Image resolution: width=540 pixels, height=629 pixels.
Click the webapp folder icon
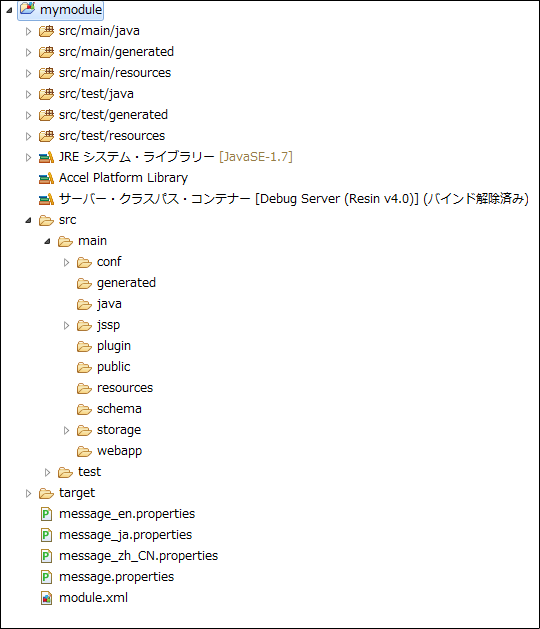[84, 451]
